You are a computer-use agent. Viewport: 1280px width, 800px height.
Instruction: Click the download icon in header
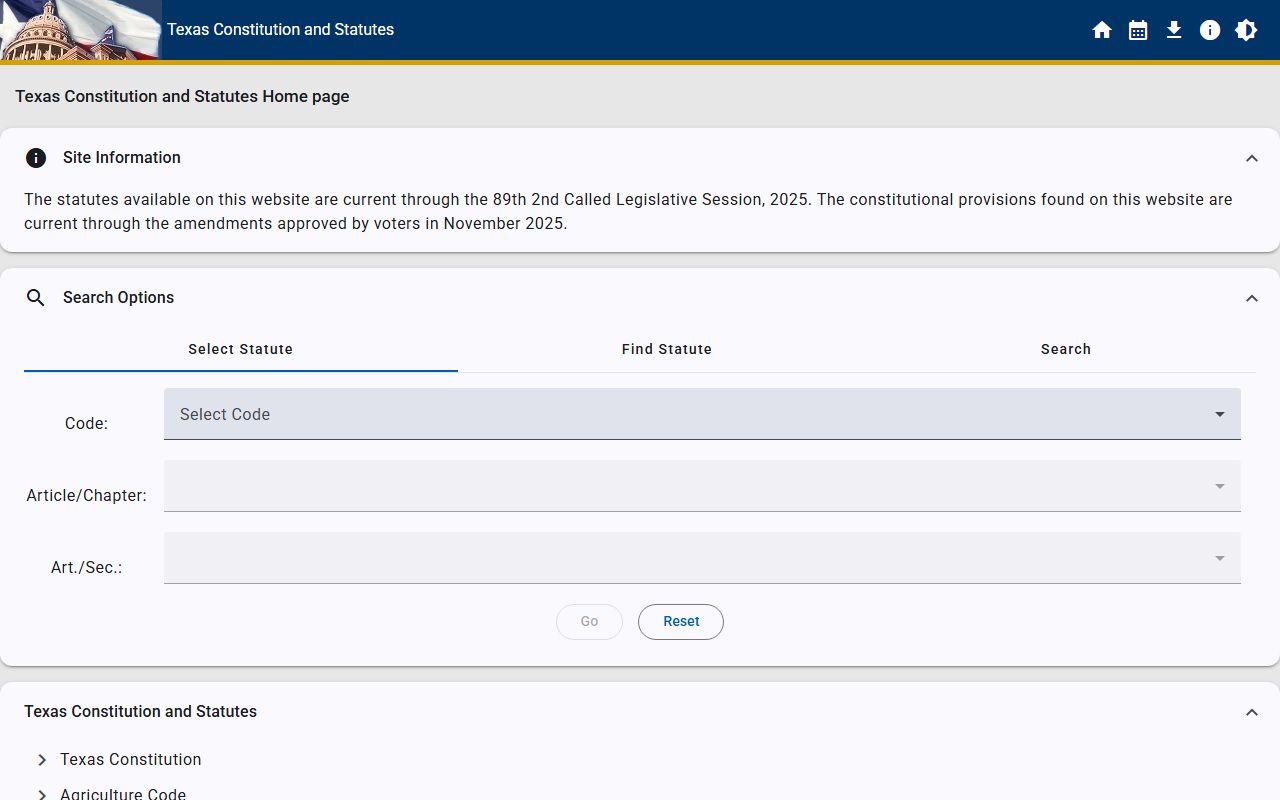click(1174, 30)
